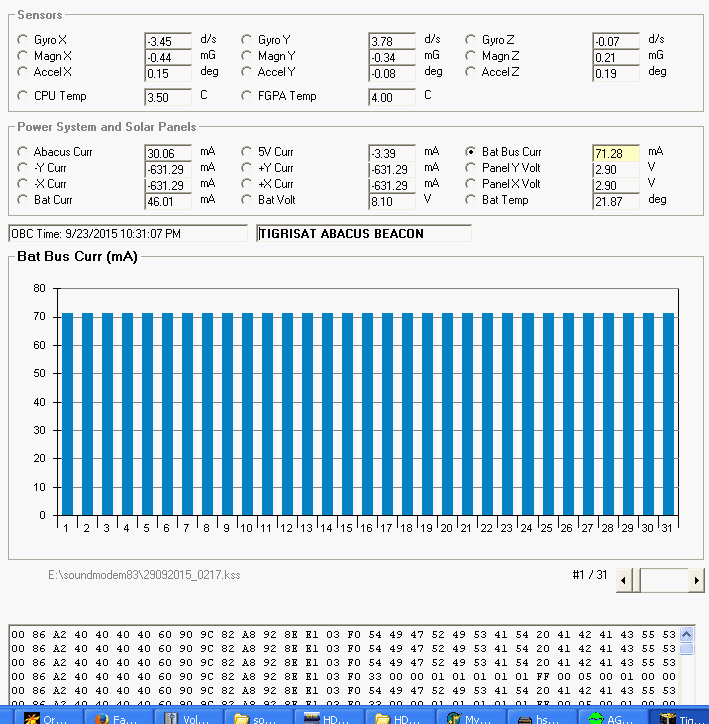Select the Bat Temp radio button
The width and height of the screenshot is (709, 724).
[x=470, y=200]
